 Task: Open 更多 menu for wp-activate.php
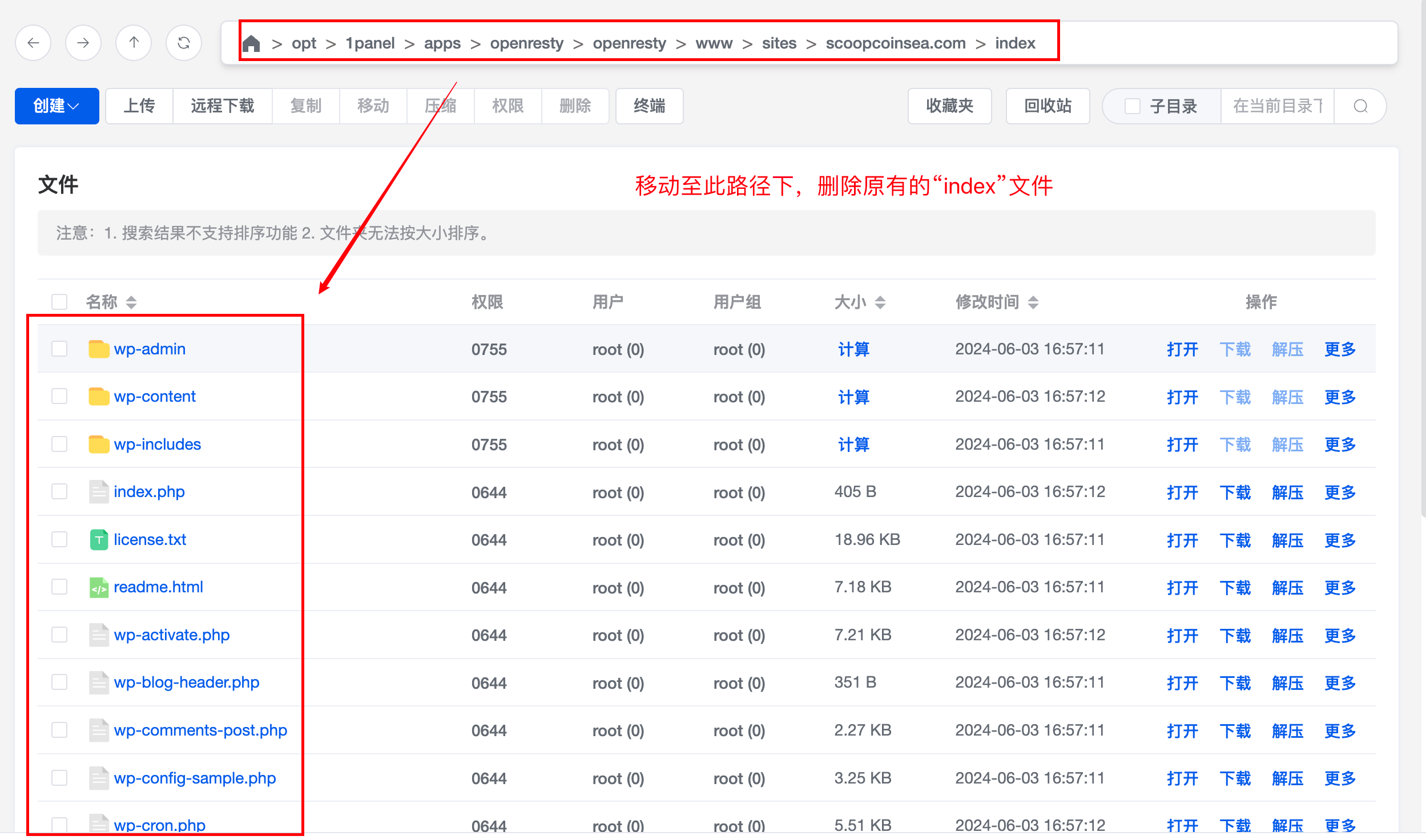[1340, 636]
